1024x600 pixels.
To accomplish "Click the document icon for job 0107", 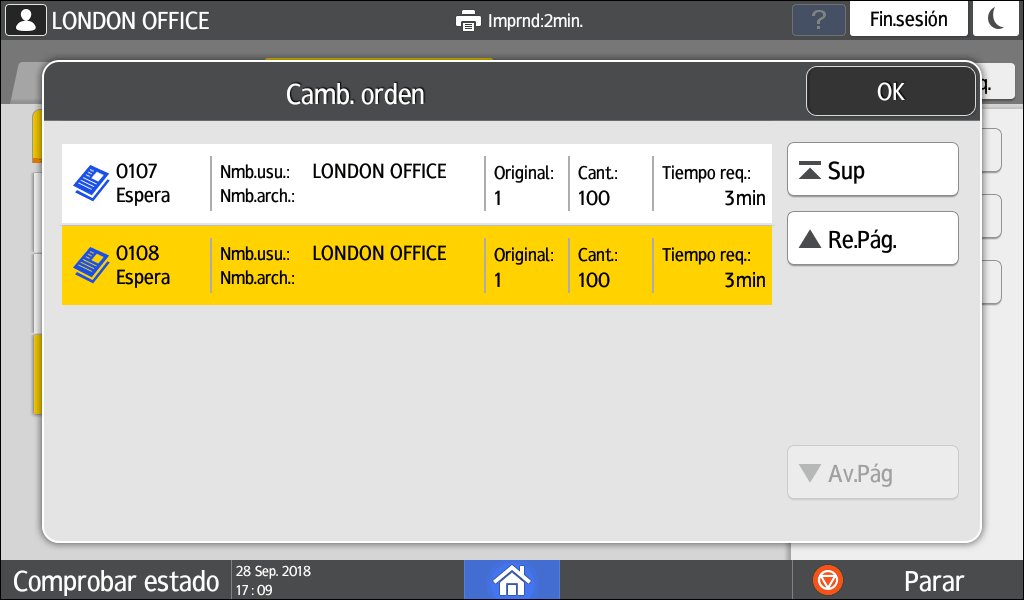I will click(x=91, y=183).
